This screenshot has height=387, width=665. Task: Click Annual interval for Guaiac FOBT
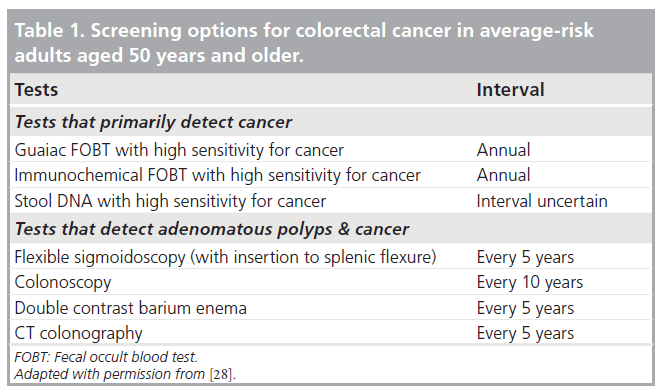503,150
